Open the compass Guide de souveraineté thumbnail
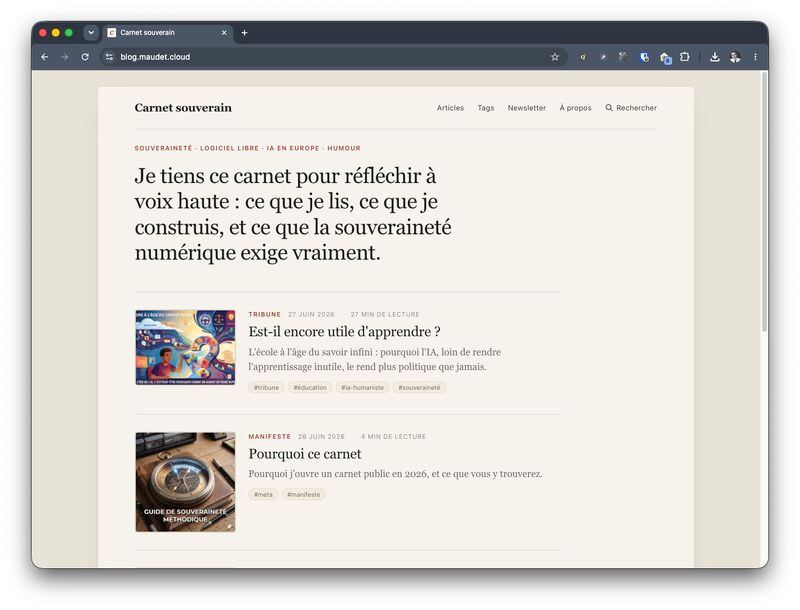The image size is (800, 610). (x=185, y=482)
